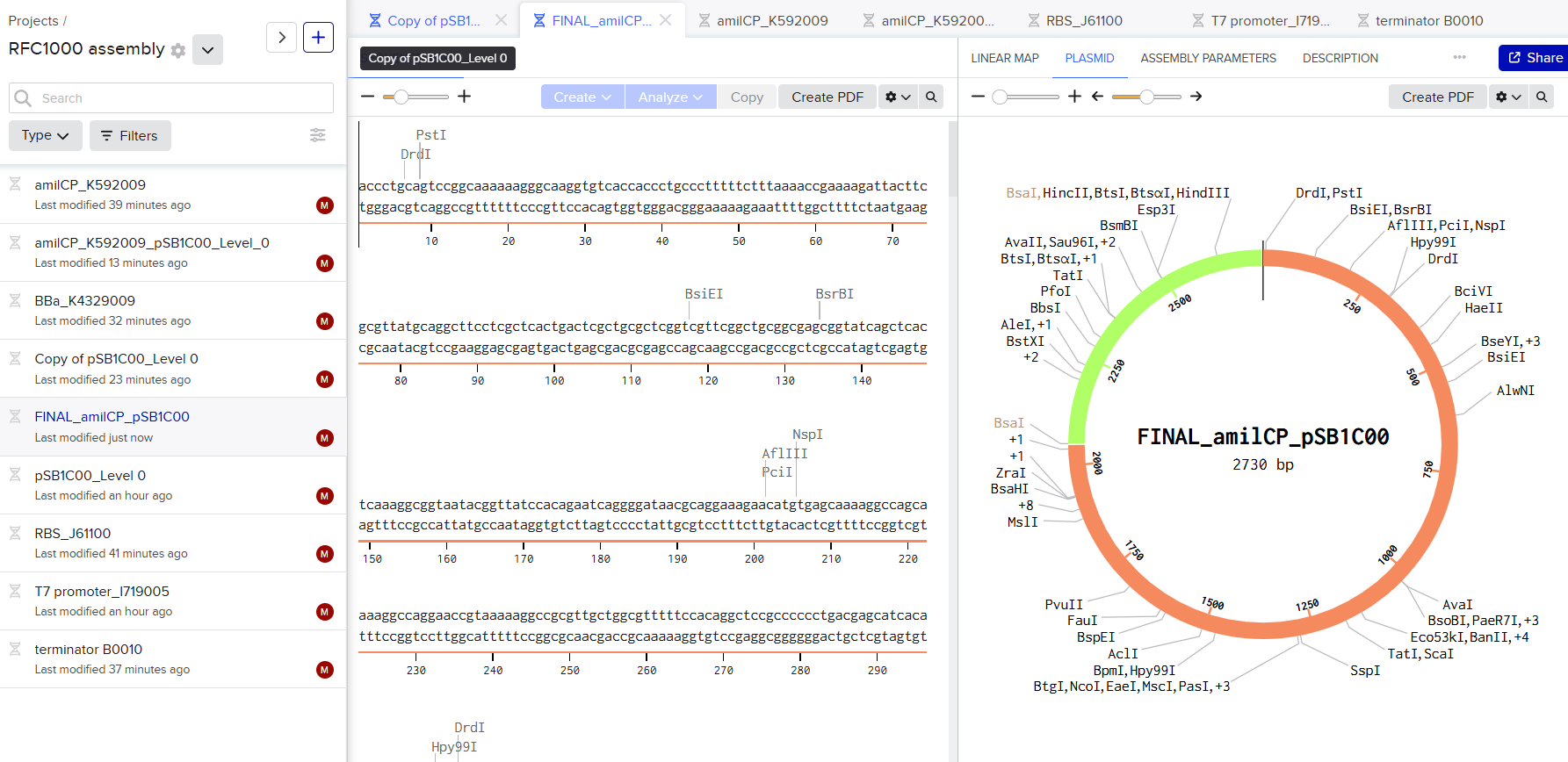Click the PvuII site on plasmid map
Image resolution: width=1568 pixels, height=762 pixels.
tap(1064, 605)
